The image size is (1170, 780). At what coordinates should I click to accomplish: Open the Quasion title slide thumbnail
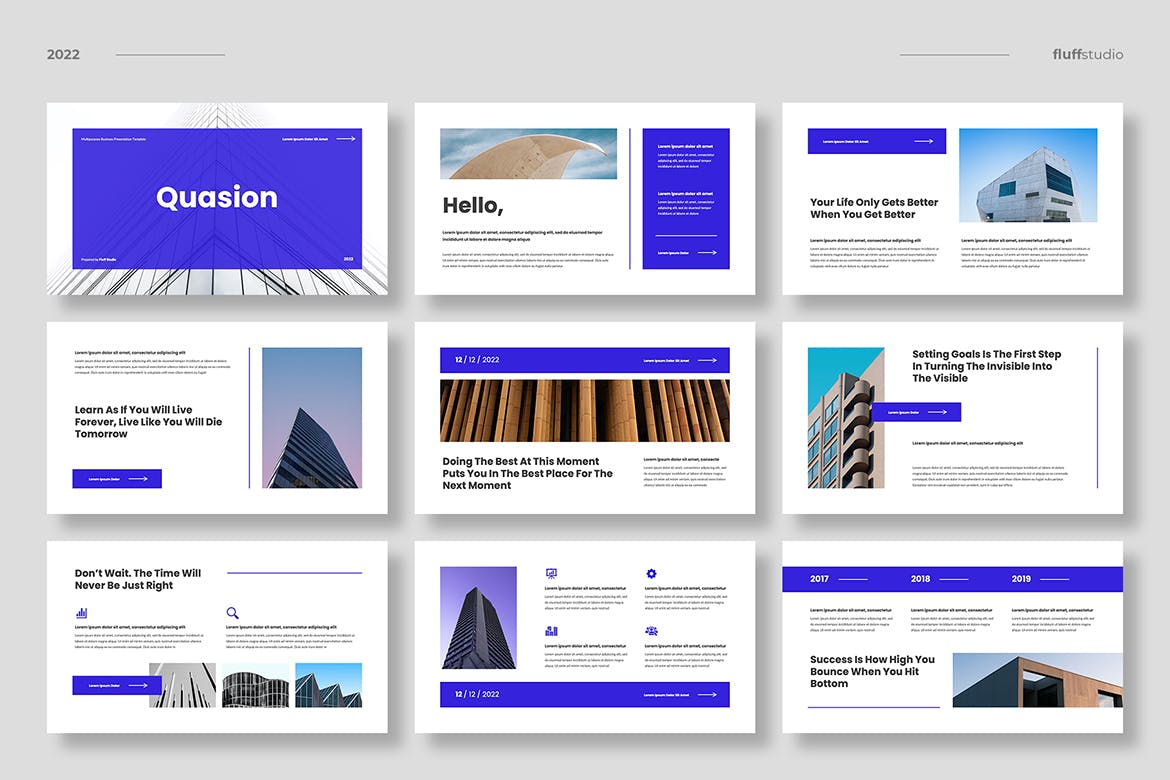[217, 198]
